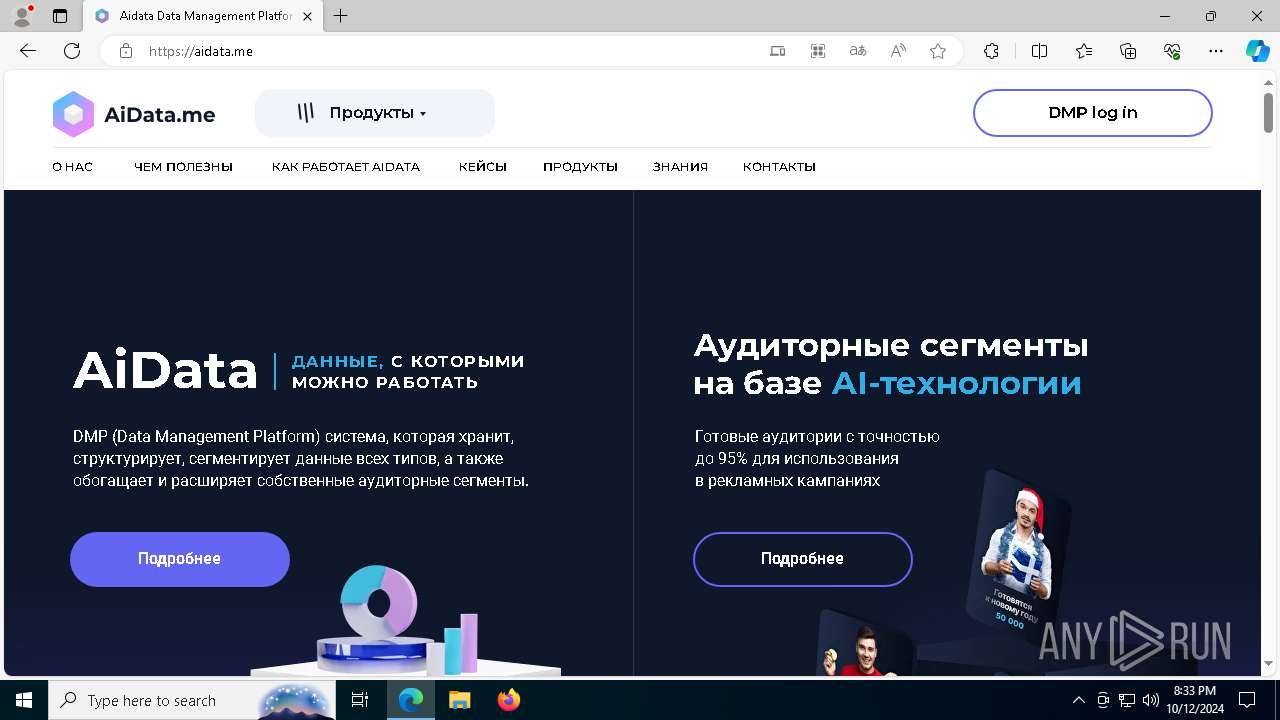Viewport: 1280px width, 720px height.
Task: Click outlined Подробнее button under Аудиторные сегменты
Action: (803, 559)
